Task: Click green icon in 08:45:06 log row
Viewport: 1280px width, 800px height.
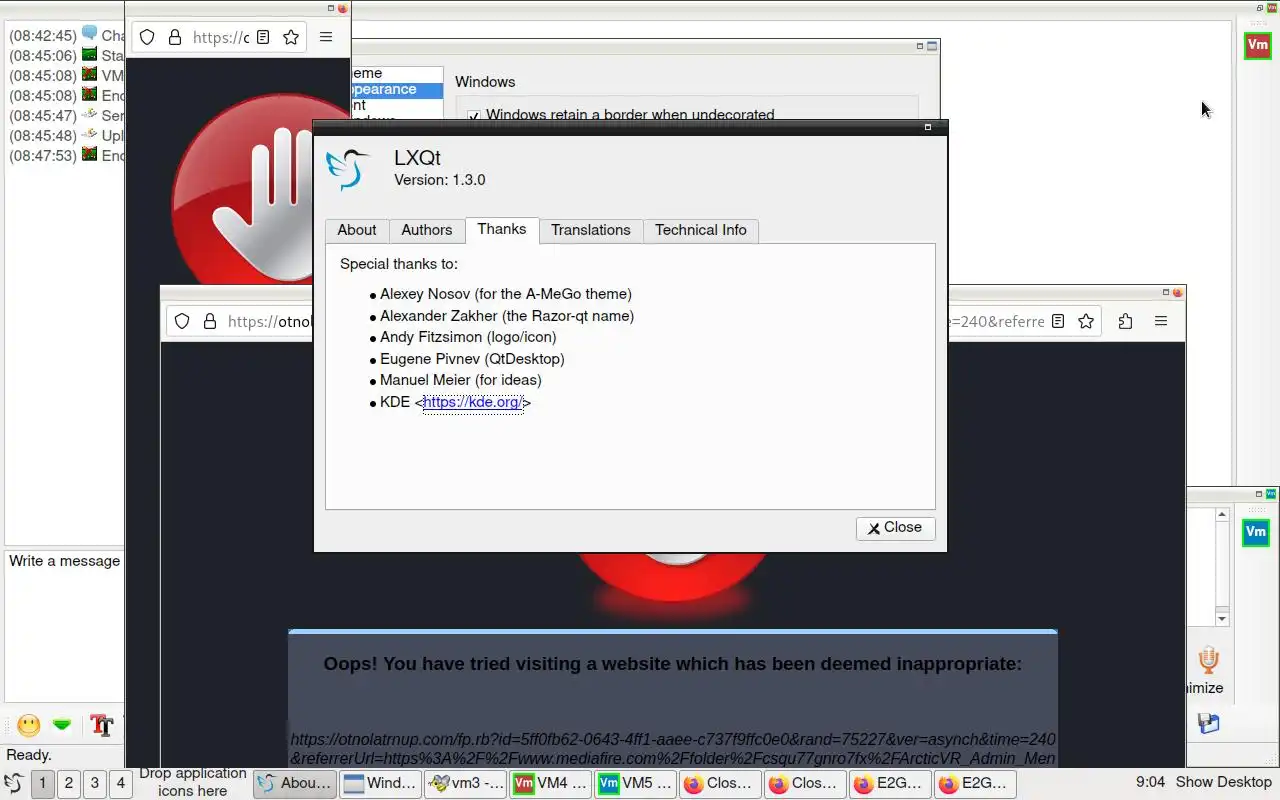Action: (90, 55)
